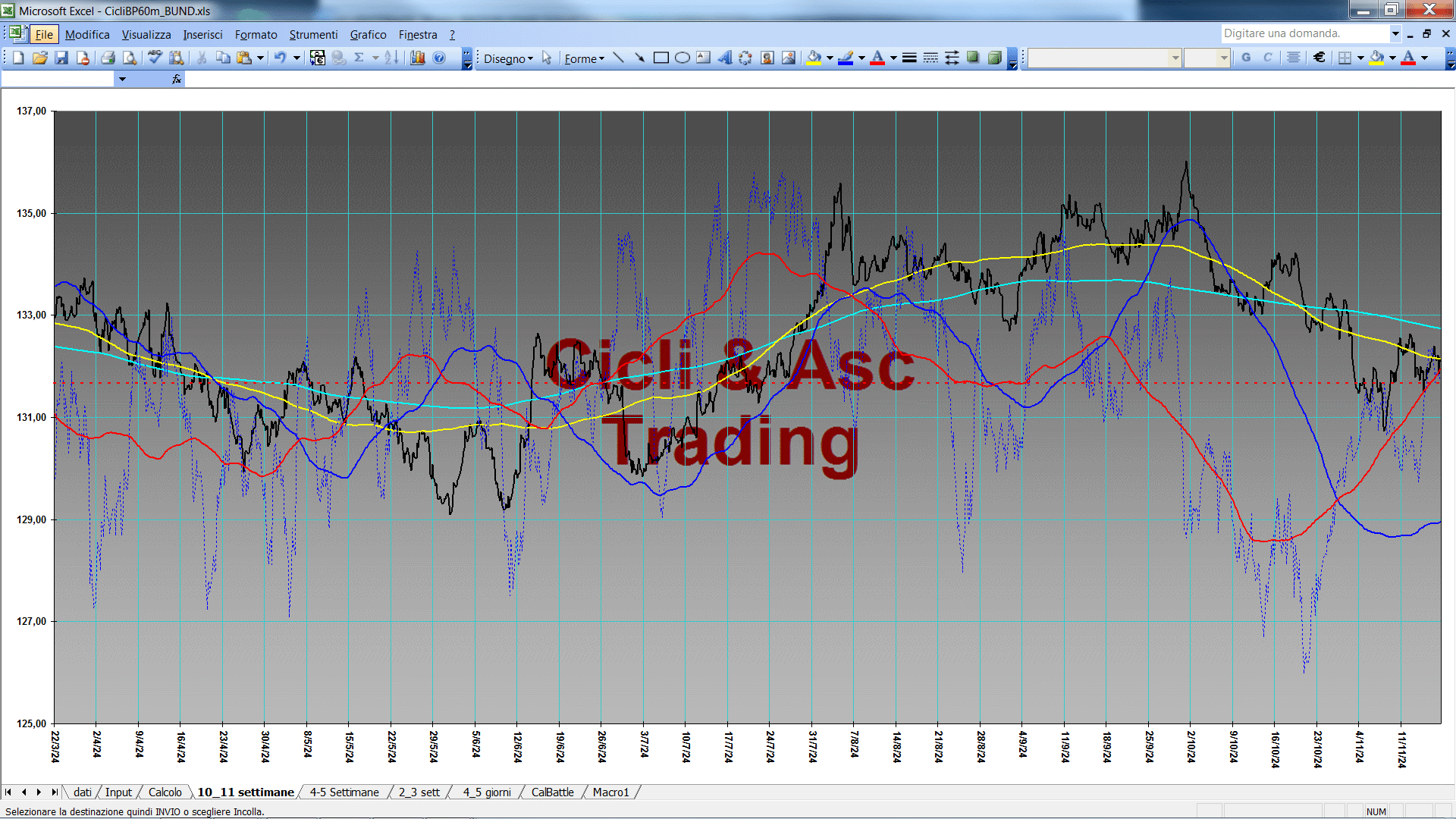1456x819 pixels.
Task: Toggle Bold (G) formatting
Action: (1246, 58)
